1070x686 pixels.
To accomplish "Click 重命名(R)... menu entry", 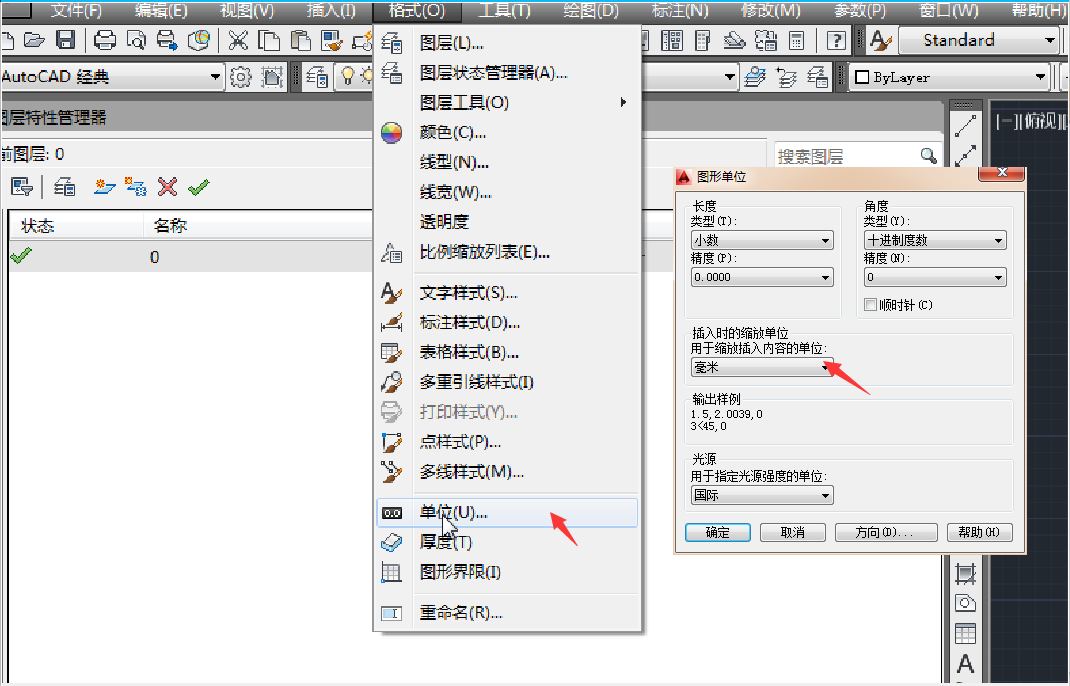I will (x=507, y=613).
